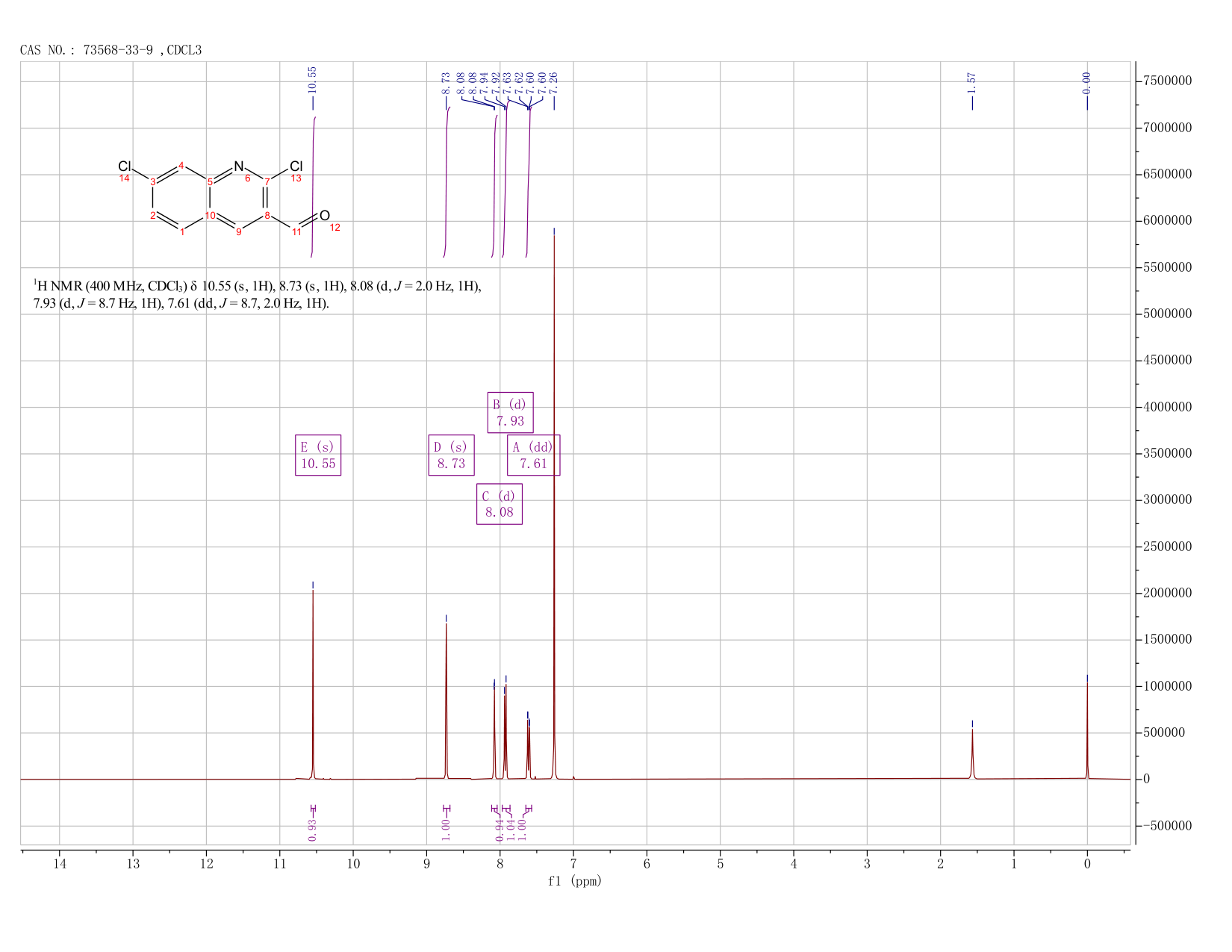Click integral value 1.04 below spectrum
The image size is (1232, 952).
[511, 830]
